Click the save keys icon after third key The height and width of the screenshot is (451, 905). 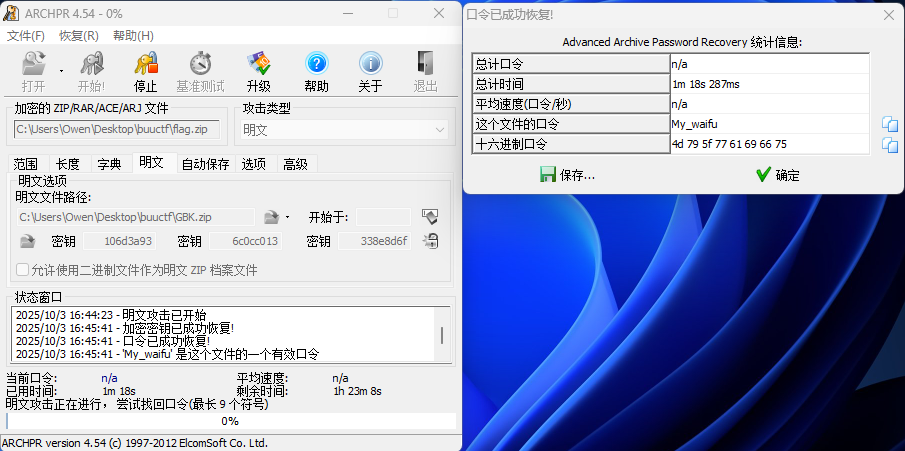tap(430, 241)
